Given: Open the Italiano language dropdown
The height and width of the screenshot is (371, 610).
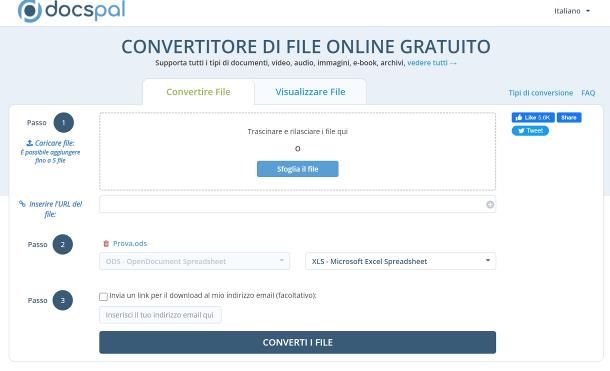Looking at the screenshot, I should pos(572,11).
